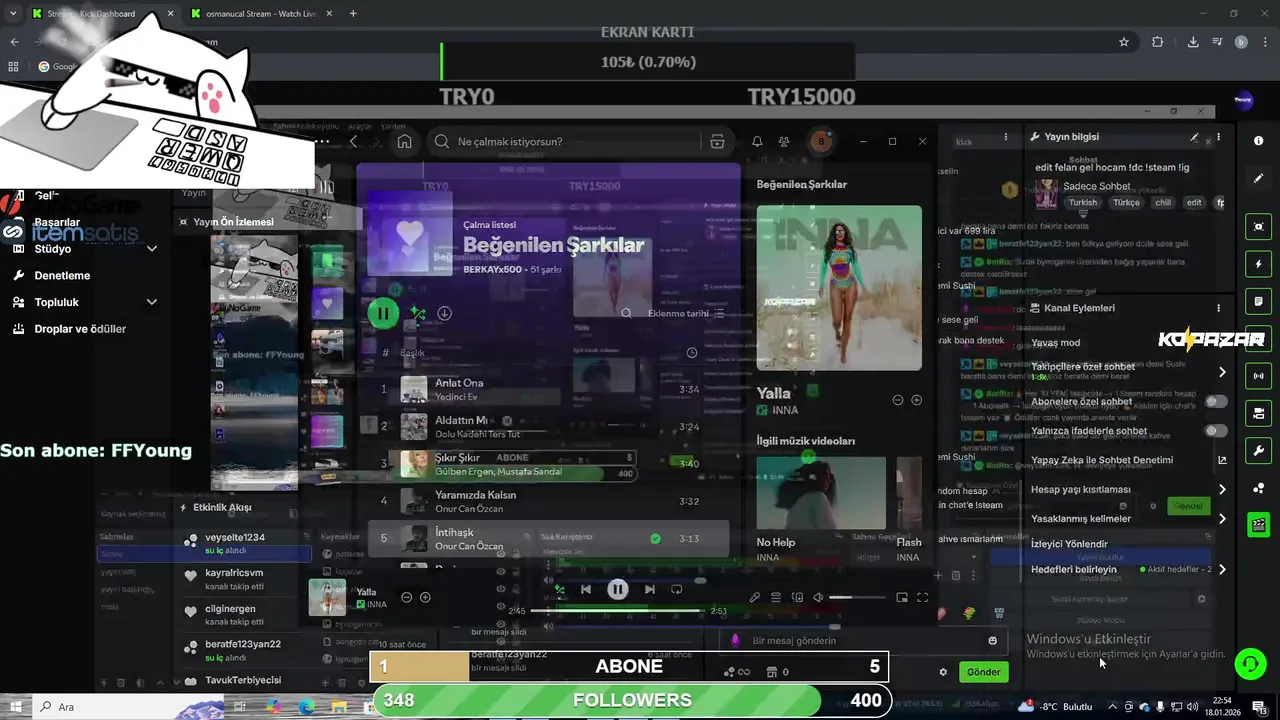The height and width of the screenshot is (720, 1280).
Task: Open connect to a device icon
Action: [797, 597]
